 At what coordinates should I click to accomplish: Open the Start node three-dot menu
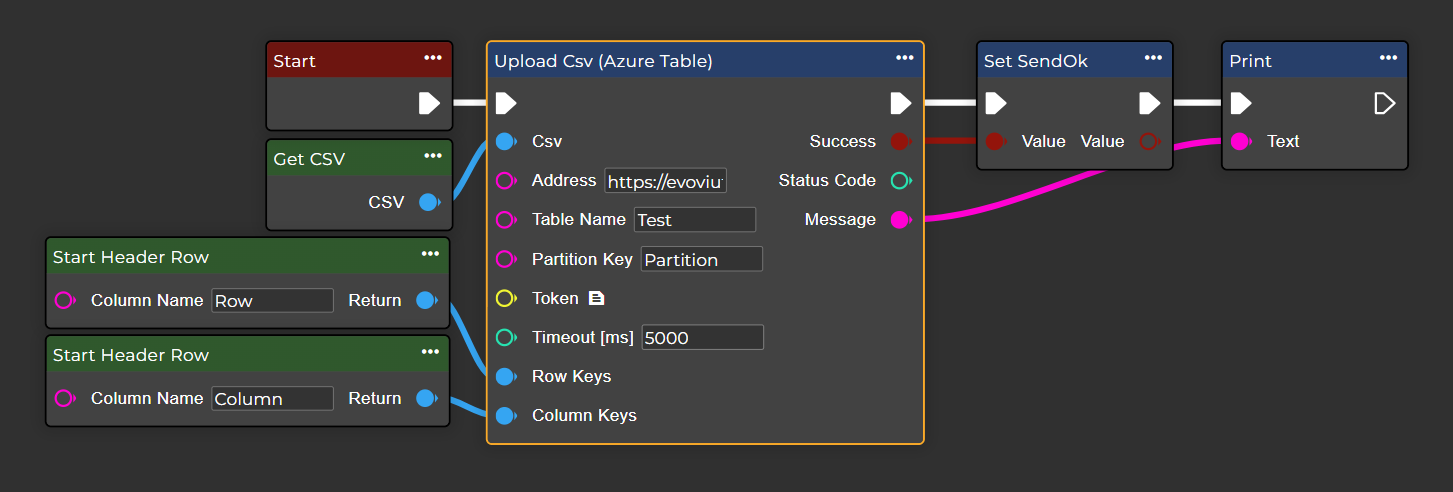433,58
